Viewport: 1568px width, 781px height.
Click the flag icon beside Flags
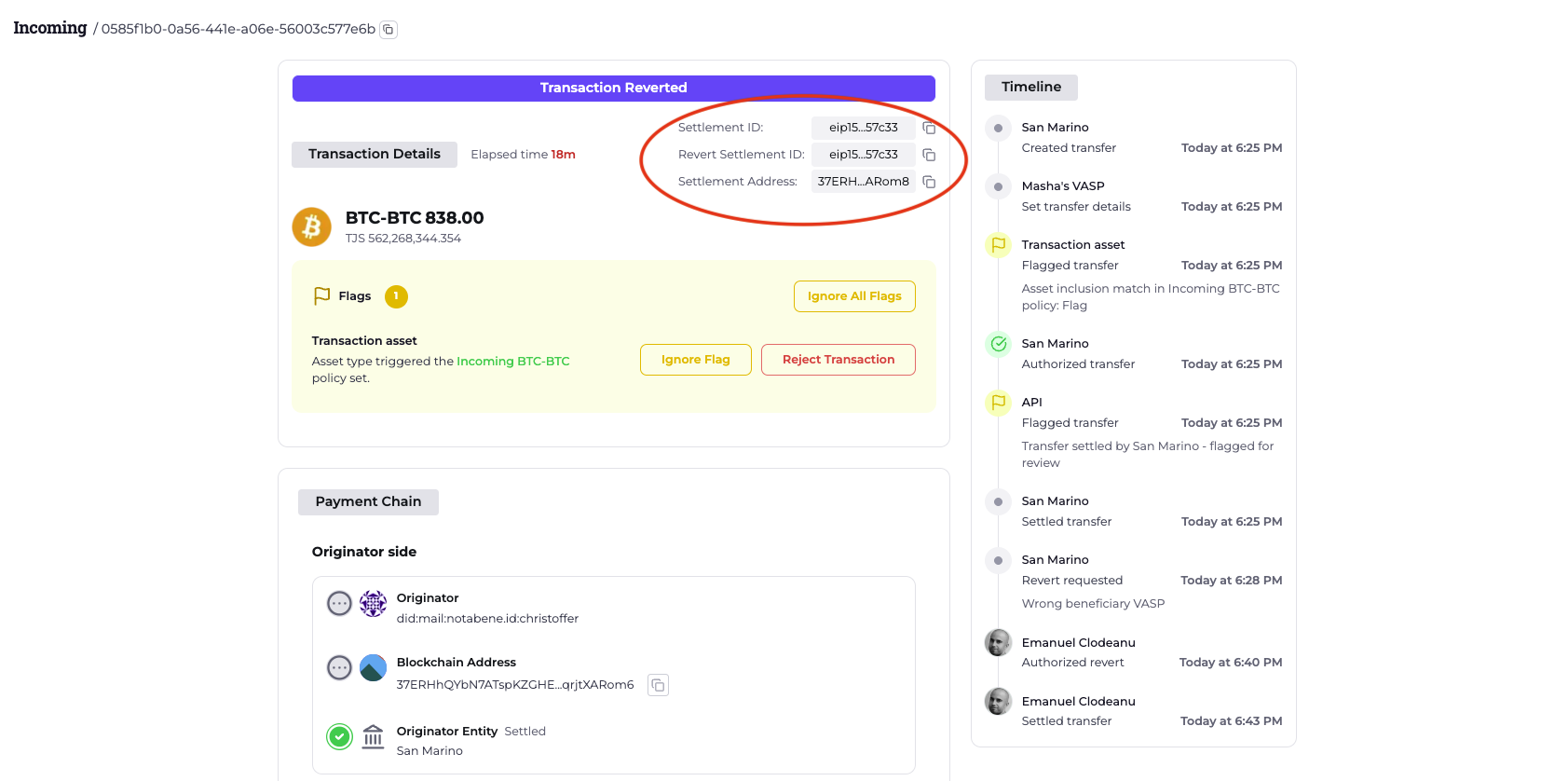pos(322,295)
